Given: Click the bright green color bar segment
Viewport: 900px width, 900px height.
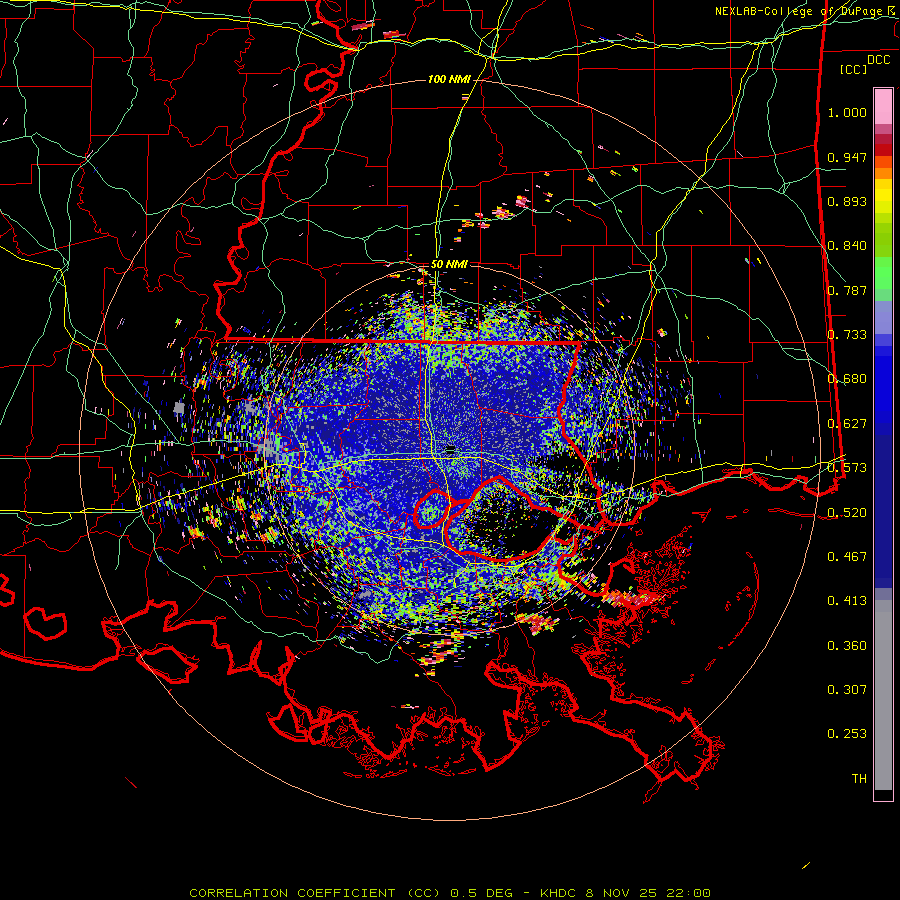Looking at the screenshot, I should coord(883,272).
